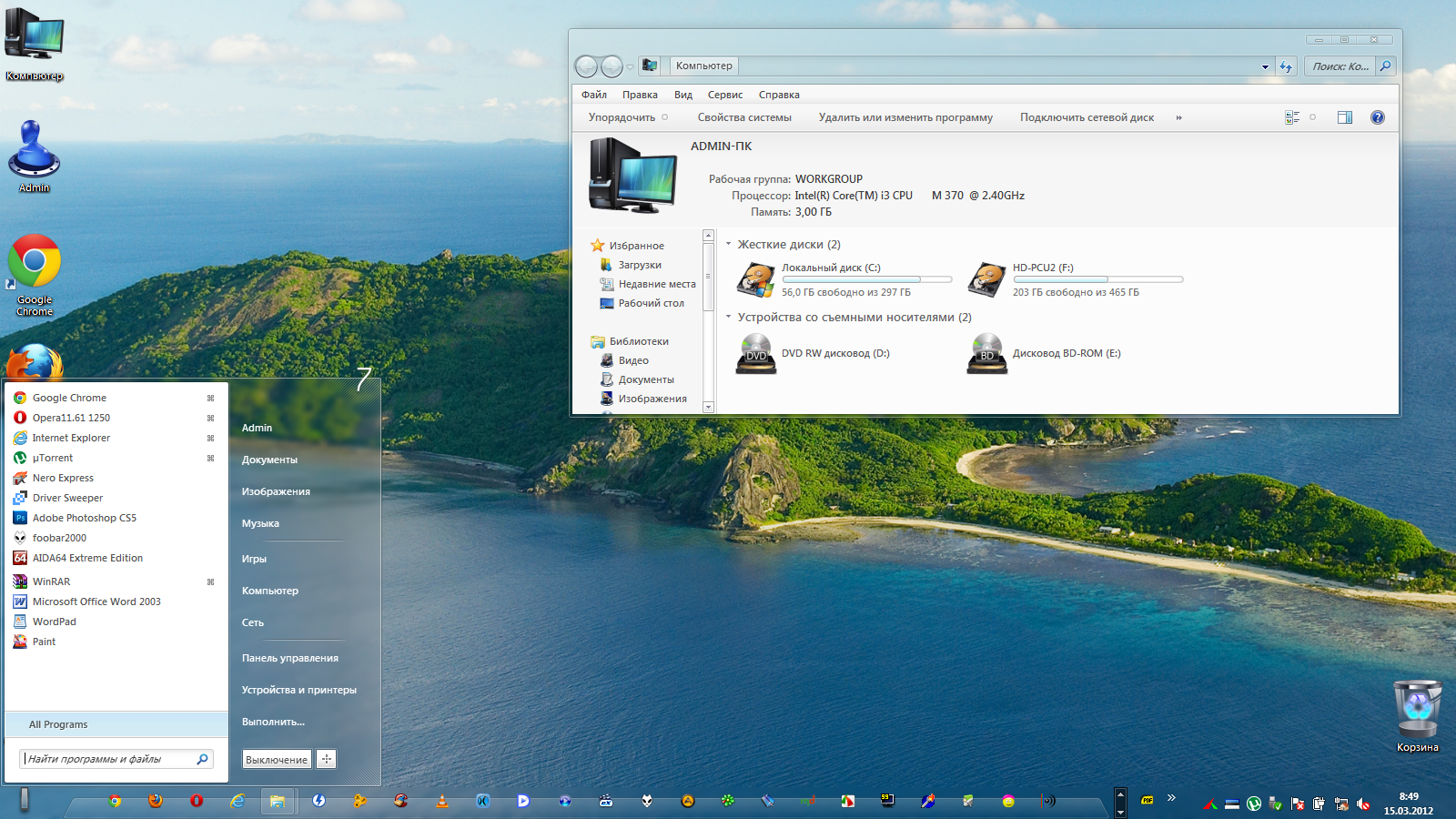Click the refresh icon beside the address bar
The image size is (1456, 819).
click(x=1286, y=66)
